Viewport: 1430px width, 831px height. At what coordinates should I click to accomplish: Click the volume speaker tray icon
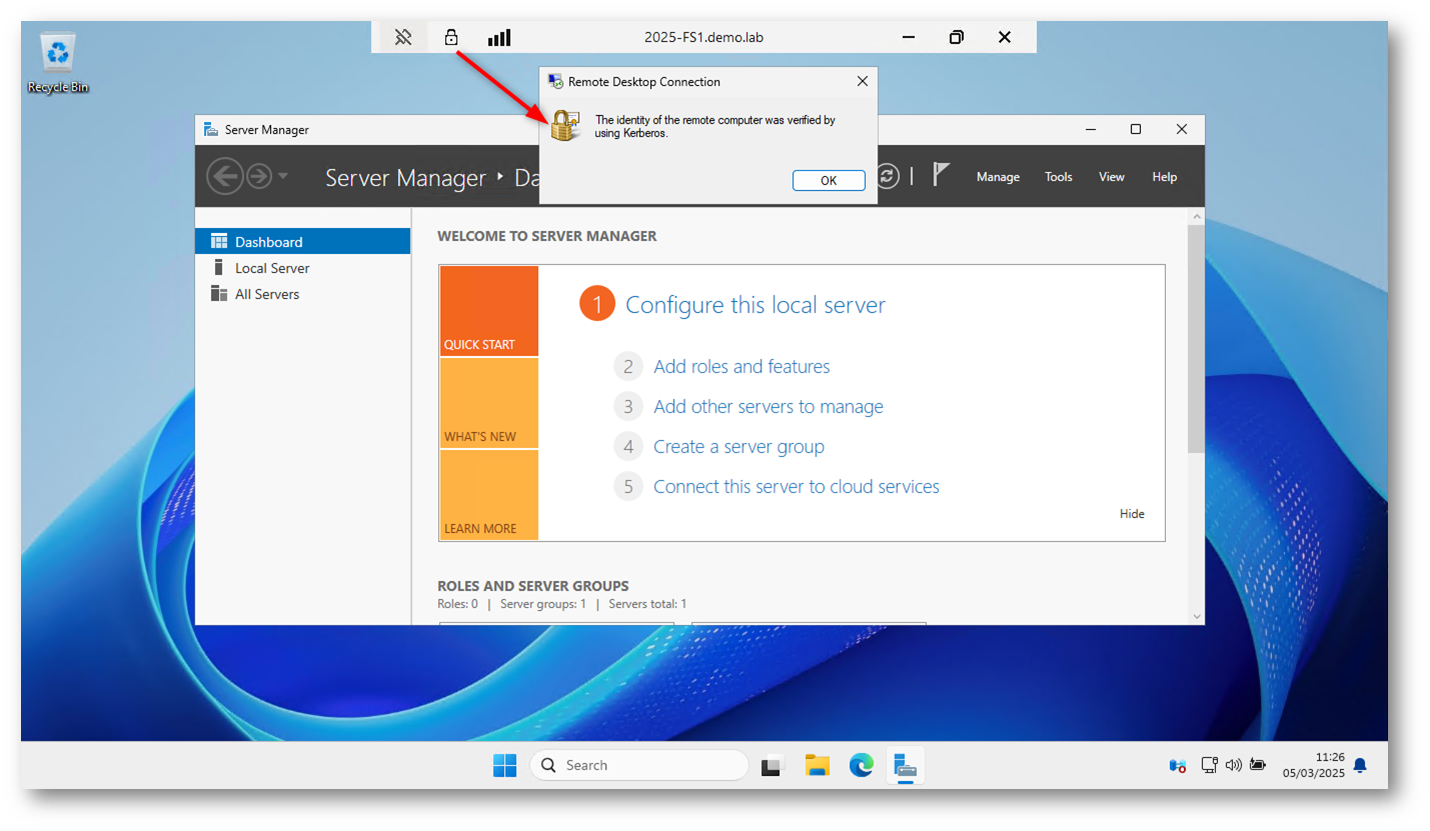(x=1233, y=765)
